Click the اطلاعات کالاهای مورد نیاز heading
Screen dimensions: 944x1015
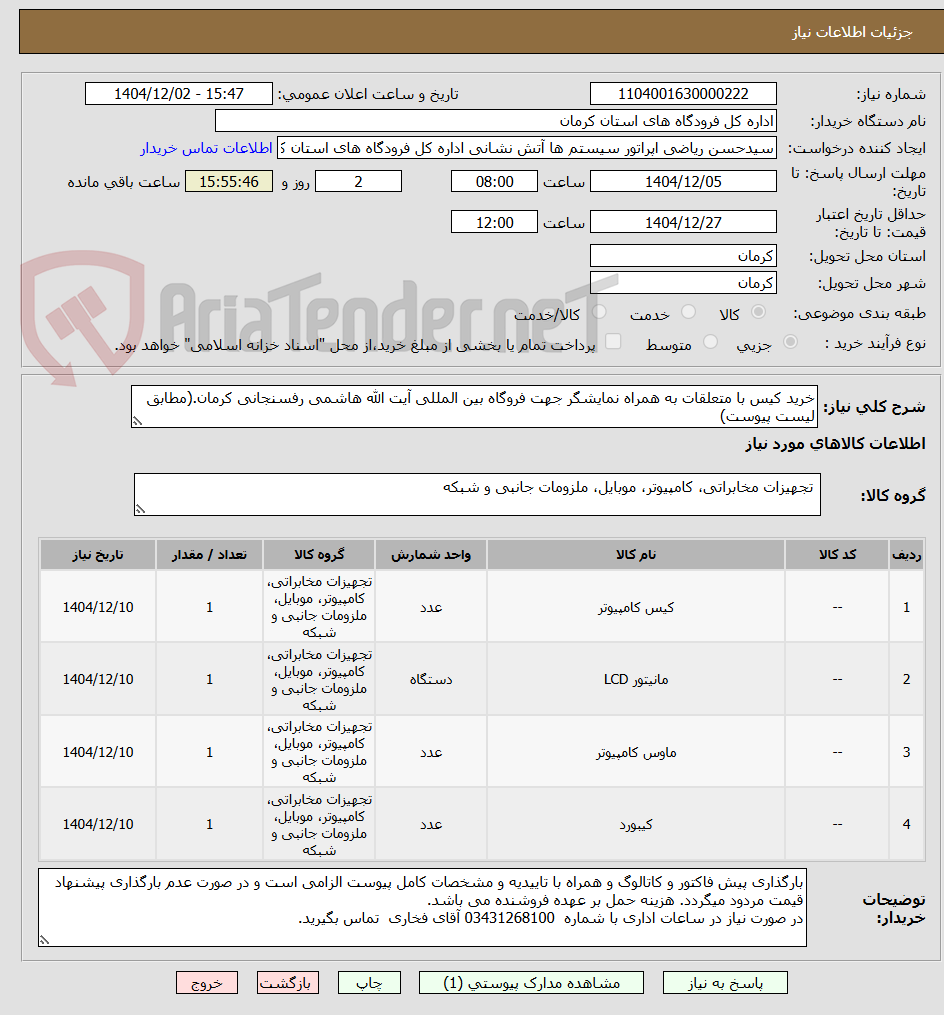point(835,443)
